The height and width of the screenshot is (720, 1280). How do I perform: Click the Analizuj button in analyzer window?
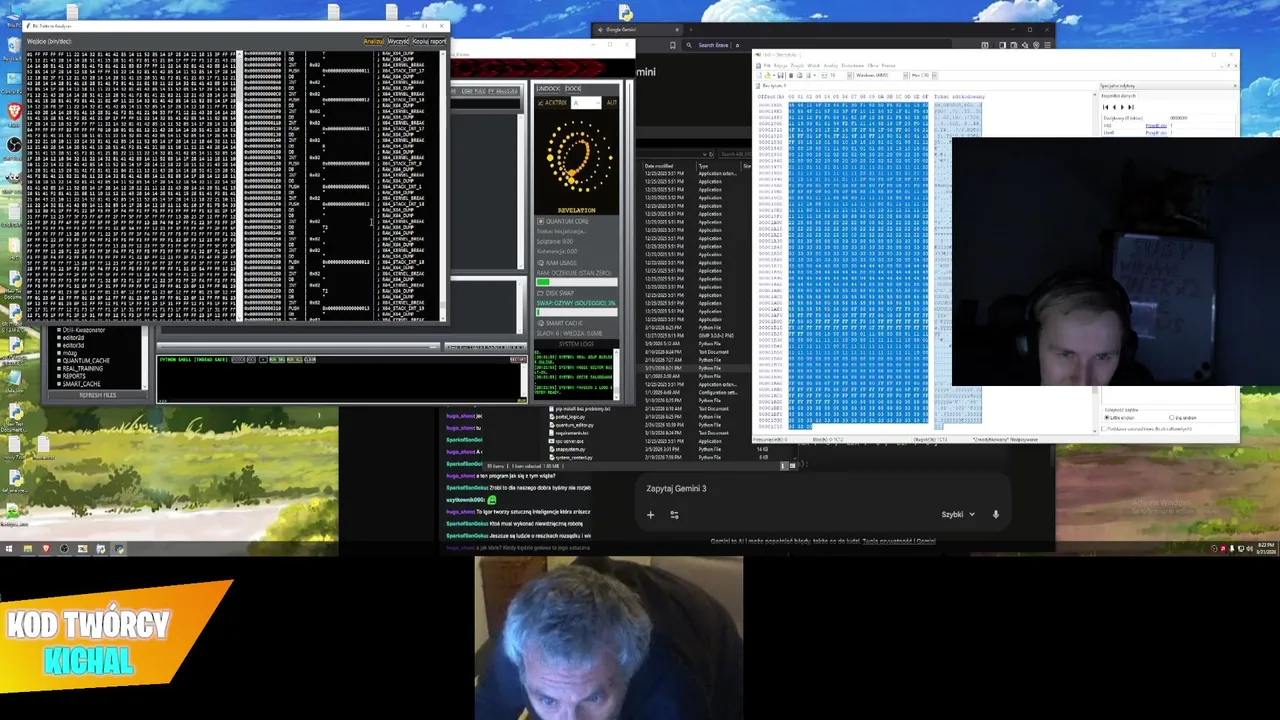click(373, 41)
